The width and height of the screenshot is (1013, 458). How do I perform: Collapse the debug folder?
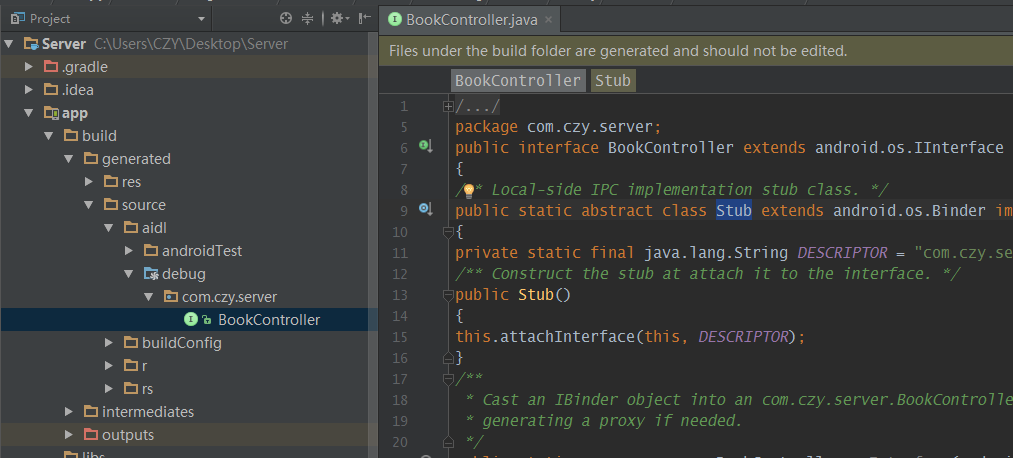point(129,274)
